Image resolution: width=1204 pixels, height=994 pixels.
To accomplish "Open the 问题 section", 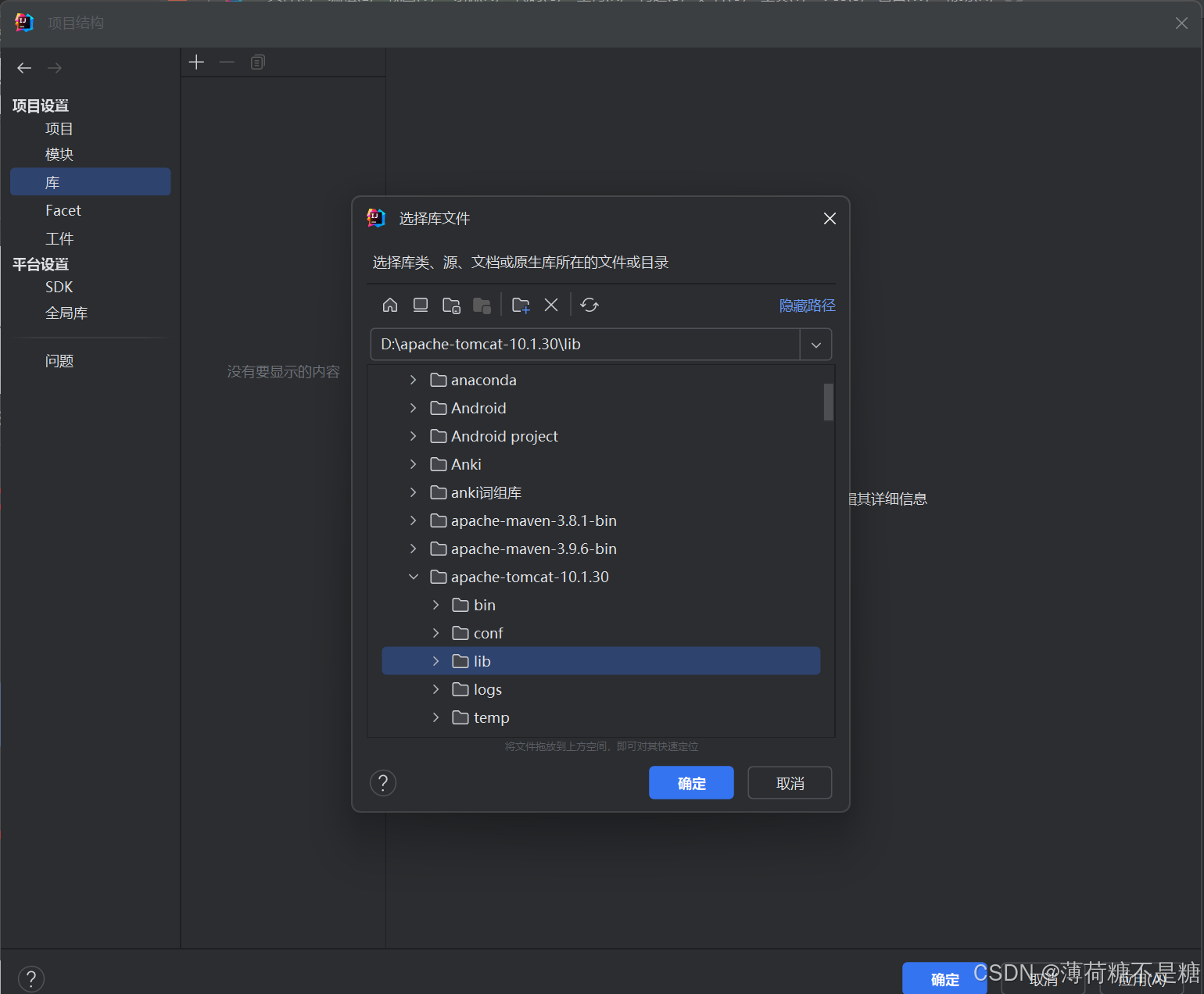I will point(59,361).
